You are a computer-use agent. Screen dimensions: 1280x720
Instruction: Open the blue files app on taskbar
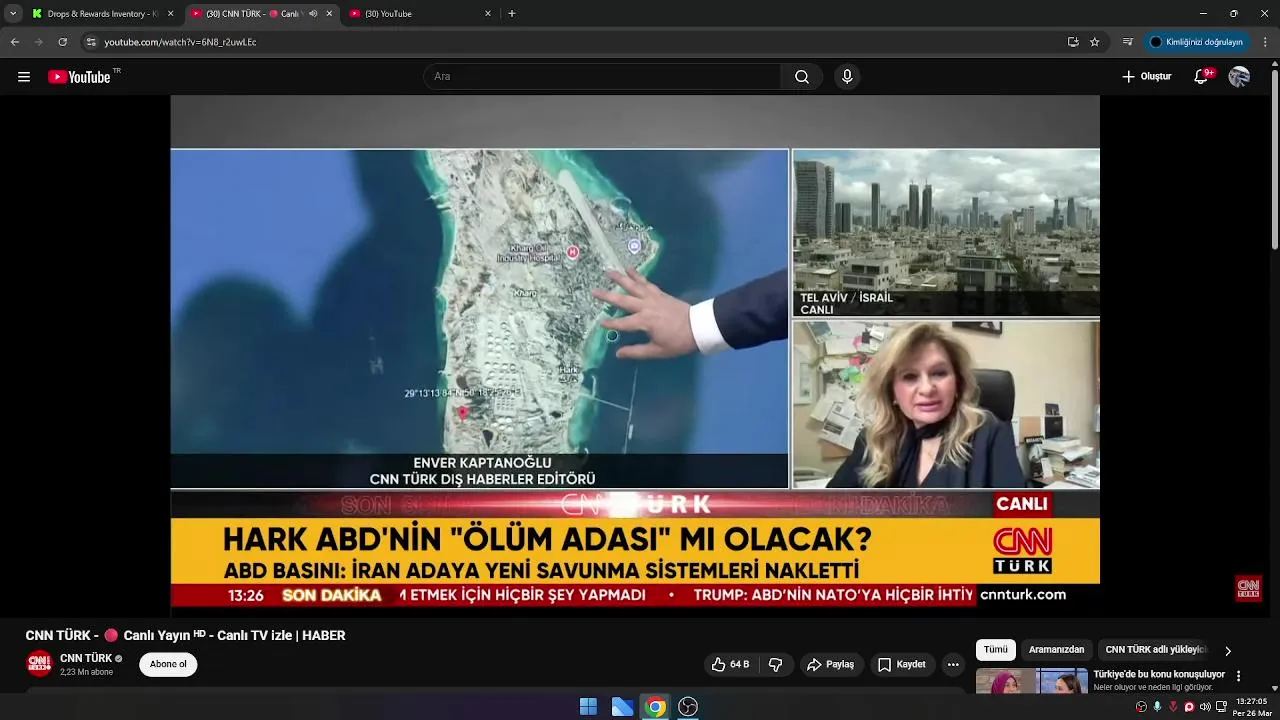pos(622,707)
